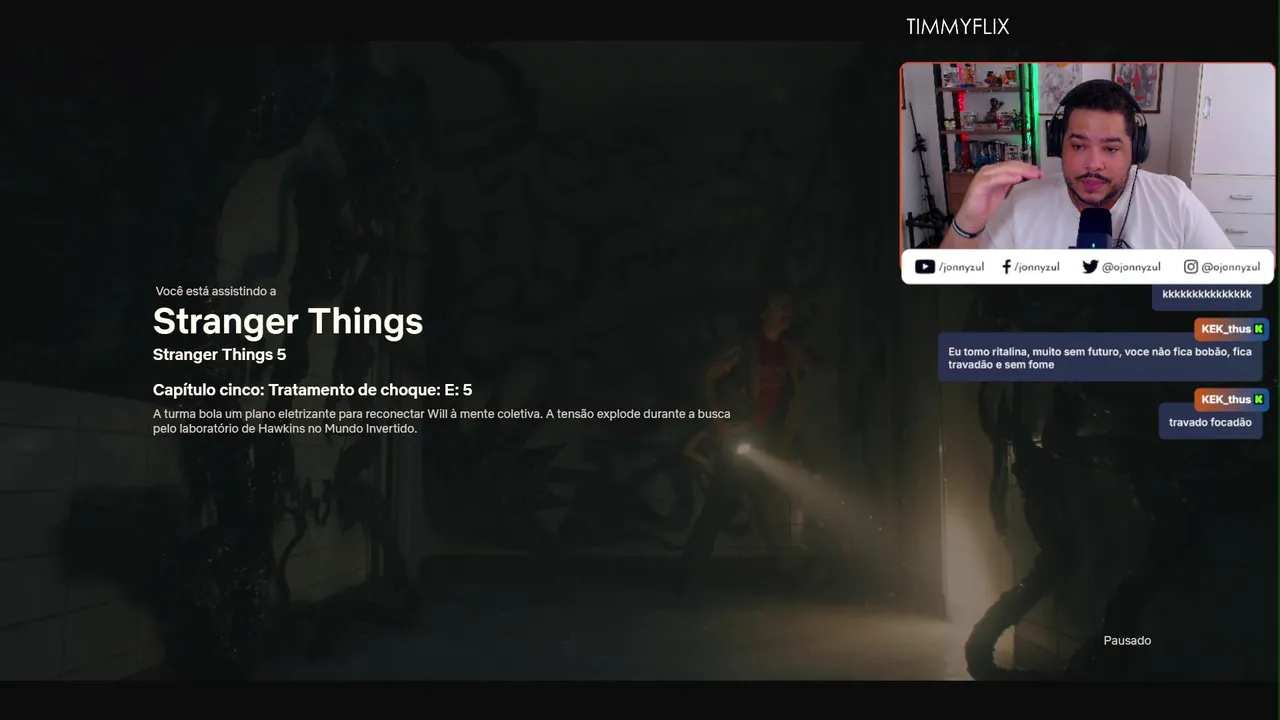The image size is (1280, 720).
Task: Click the episode title 'Capítulo cinco: Tratamento de choque'
Action: click(296, 390)
